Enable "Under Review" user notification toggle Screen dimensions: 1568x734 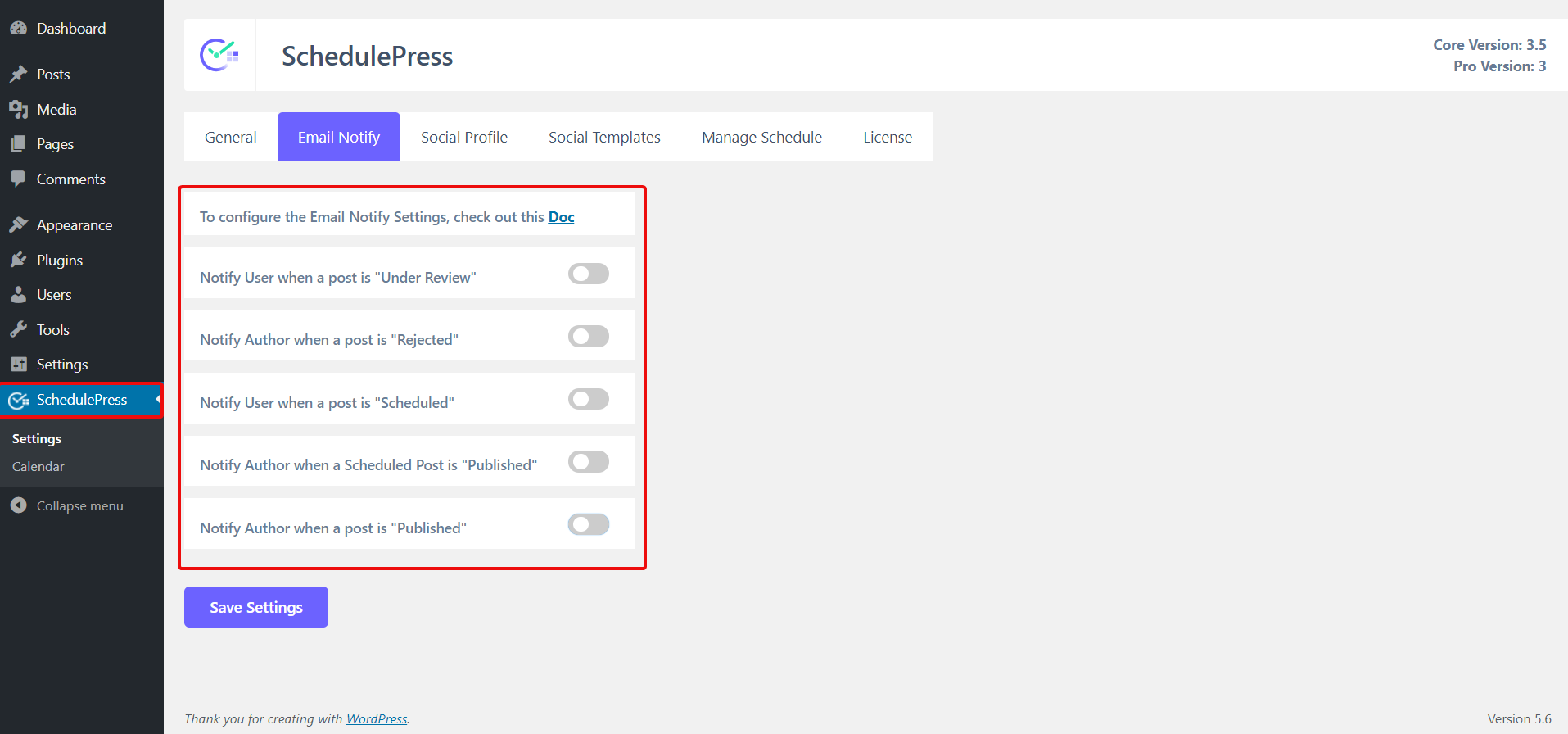[x=589, y=274]
